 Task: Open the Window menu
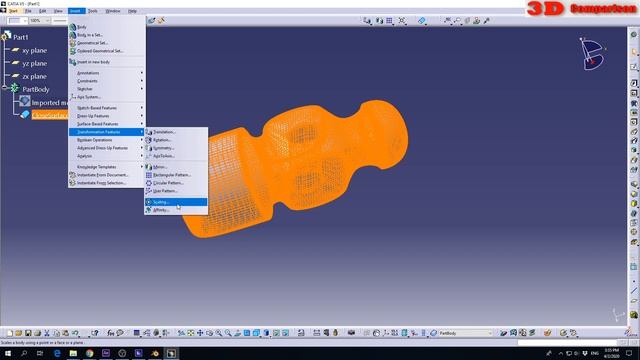click(113, 11)
